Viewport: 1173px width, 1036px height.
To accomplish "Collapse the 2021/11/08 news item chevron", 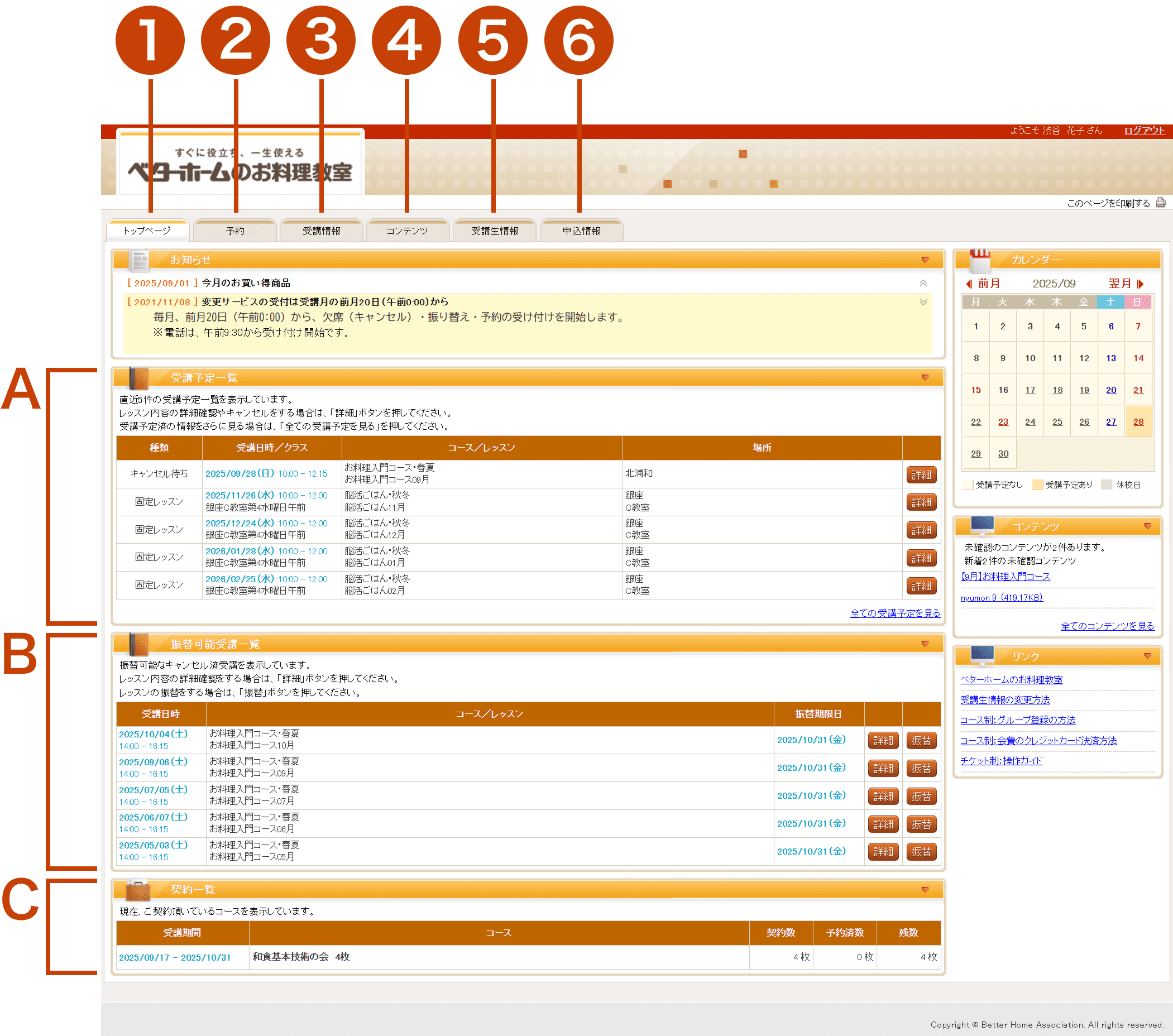I will click(923, 302).
